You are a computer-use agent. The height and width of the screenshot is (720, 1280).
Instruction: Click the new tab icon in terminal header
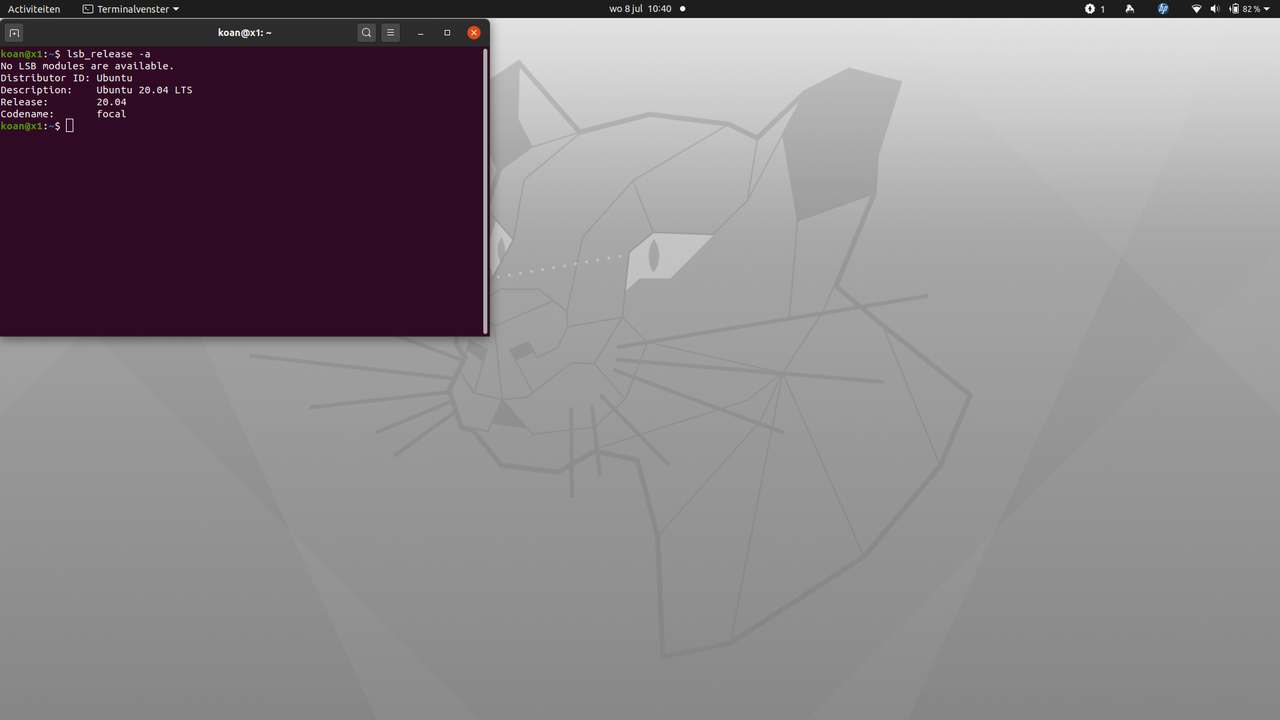click(x=14, y=33)
